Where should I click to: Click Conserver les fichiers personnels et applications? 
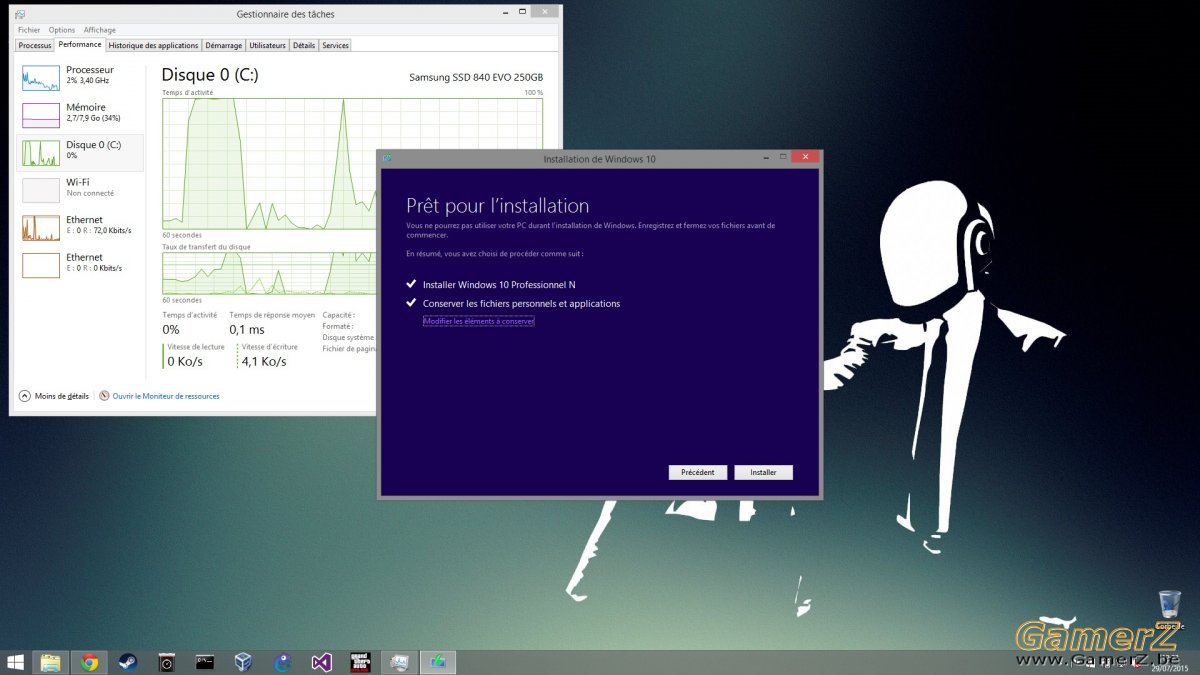521,303
